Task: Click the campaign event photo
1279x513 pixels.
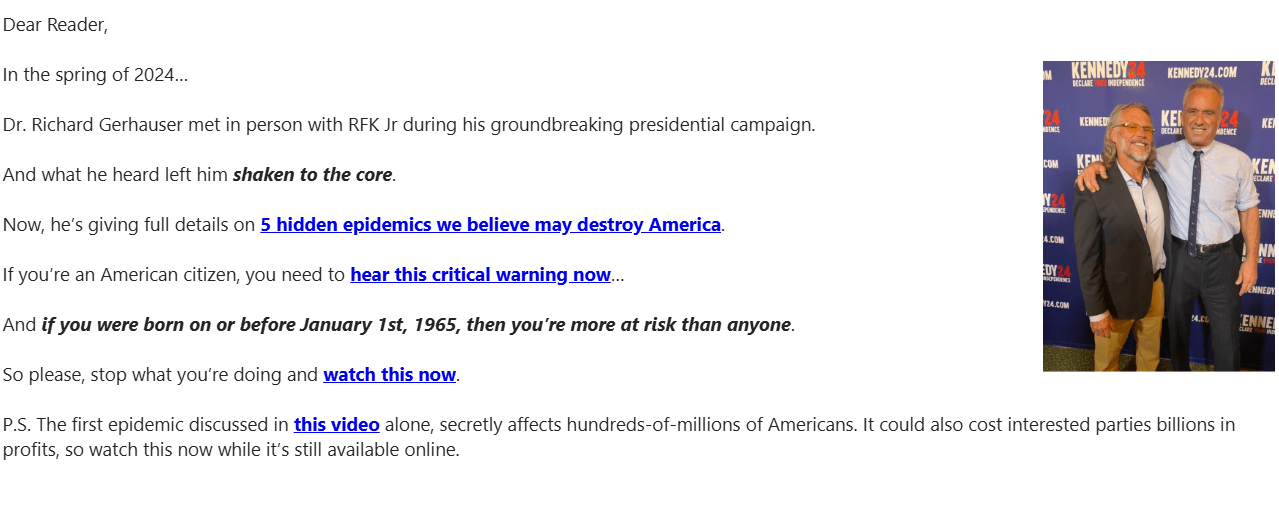Action: pyautogui.click(x=1158, y=216)
